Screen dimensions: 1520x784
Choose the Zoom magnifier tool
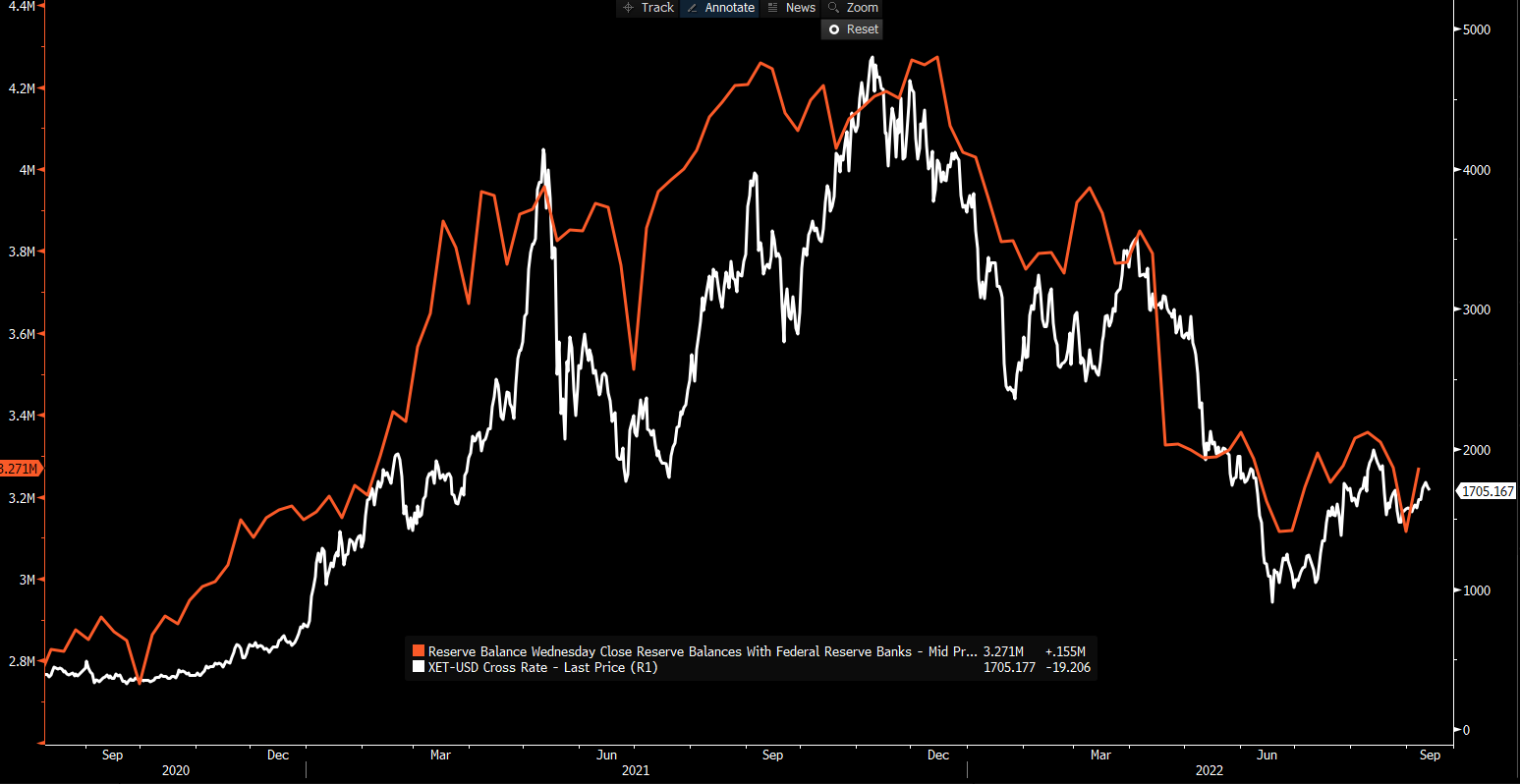[853, 8]
